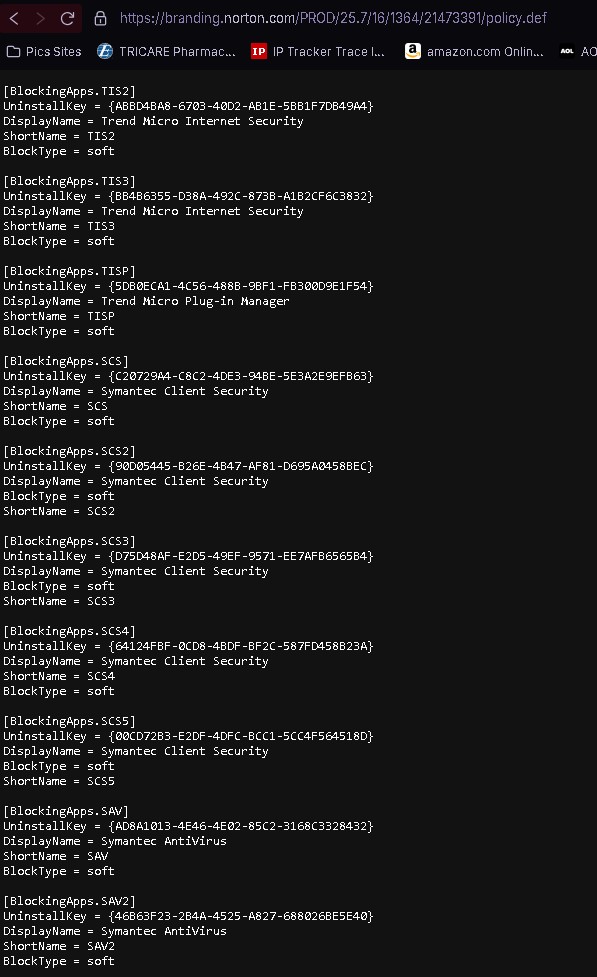Click the branding.norton.com URL address bar
This screenshot has height=977, width=597.
(x=333, y=18)
